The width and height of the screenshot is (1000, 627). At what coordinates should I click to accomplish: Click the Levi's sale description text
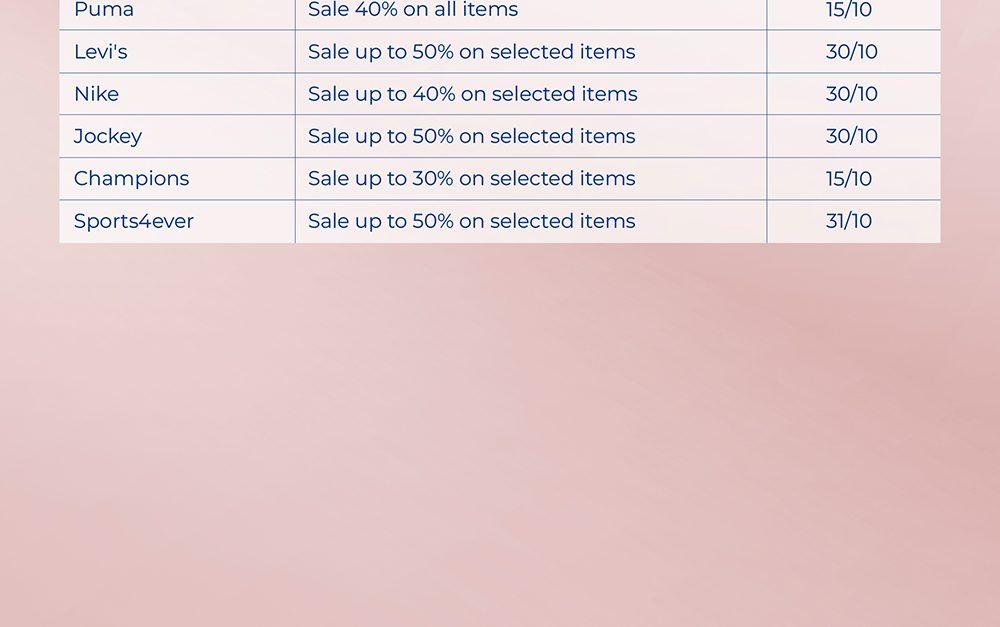click(x=471, y=52)
